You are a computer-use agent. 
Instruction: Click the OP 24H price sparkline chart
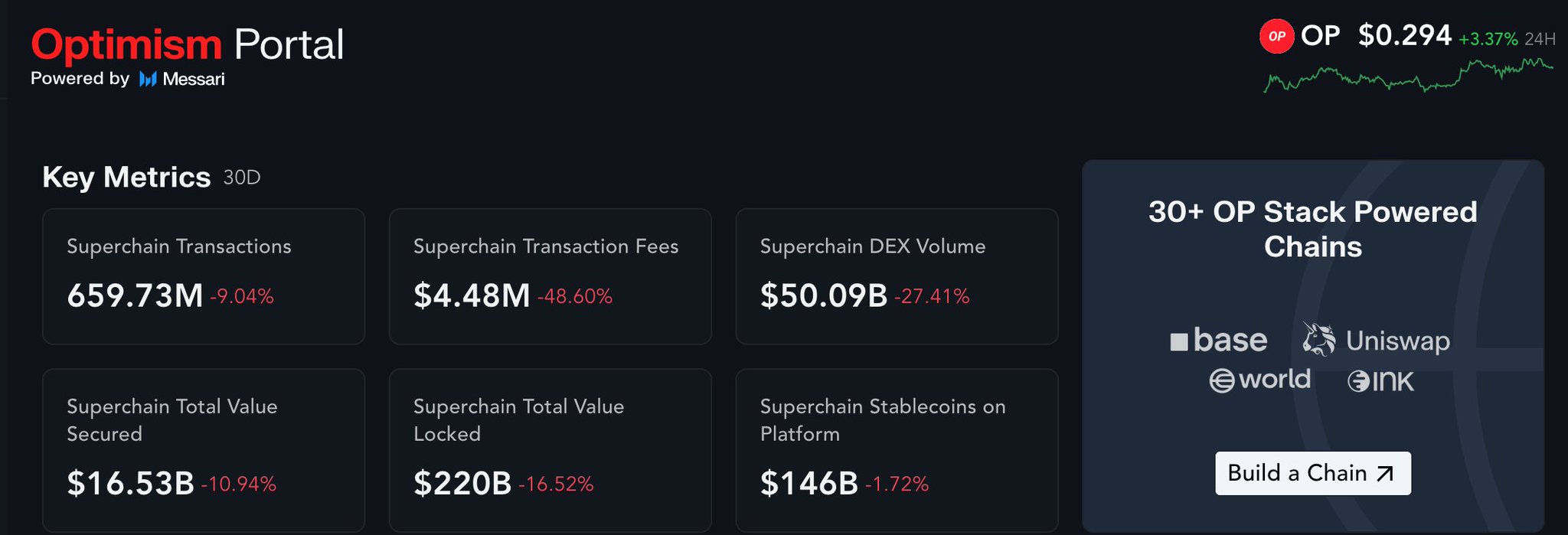[1408, 77]
